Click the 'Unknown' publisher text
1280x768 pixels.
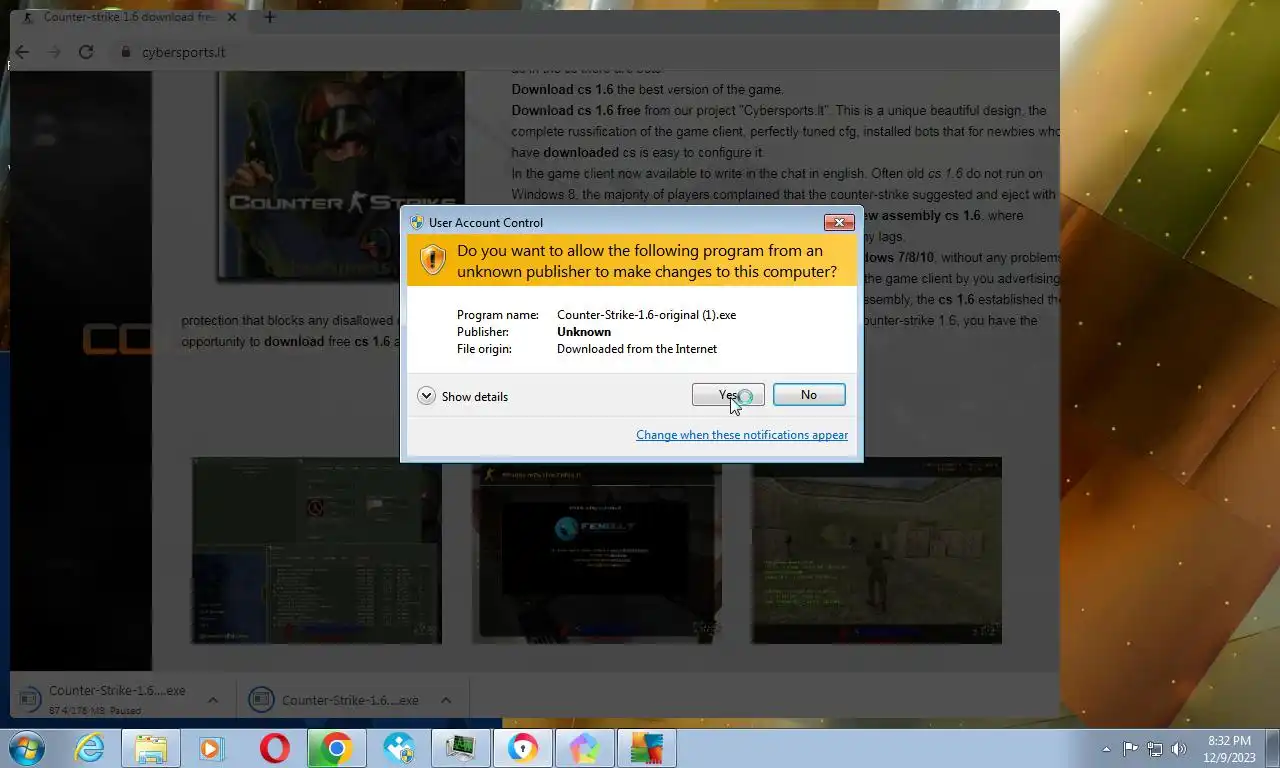point(584,332)
